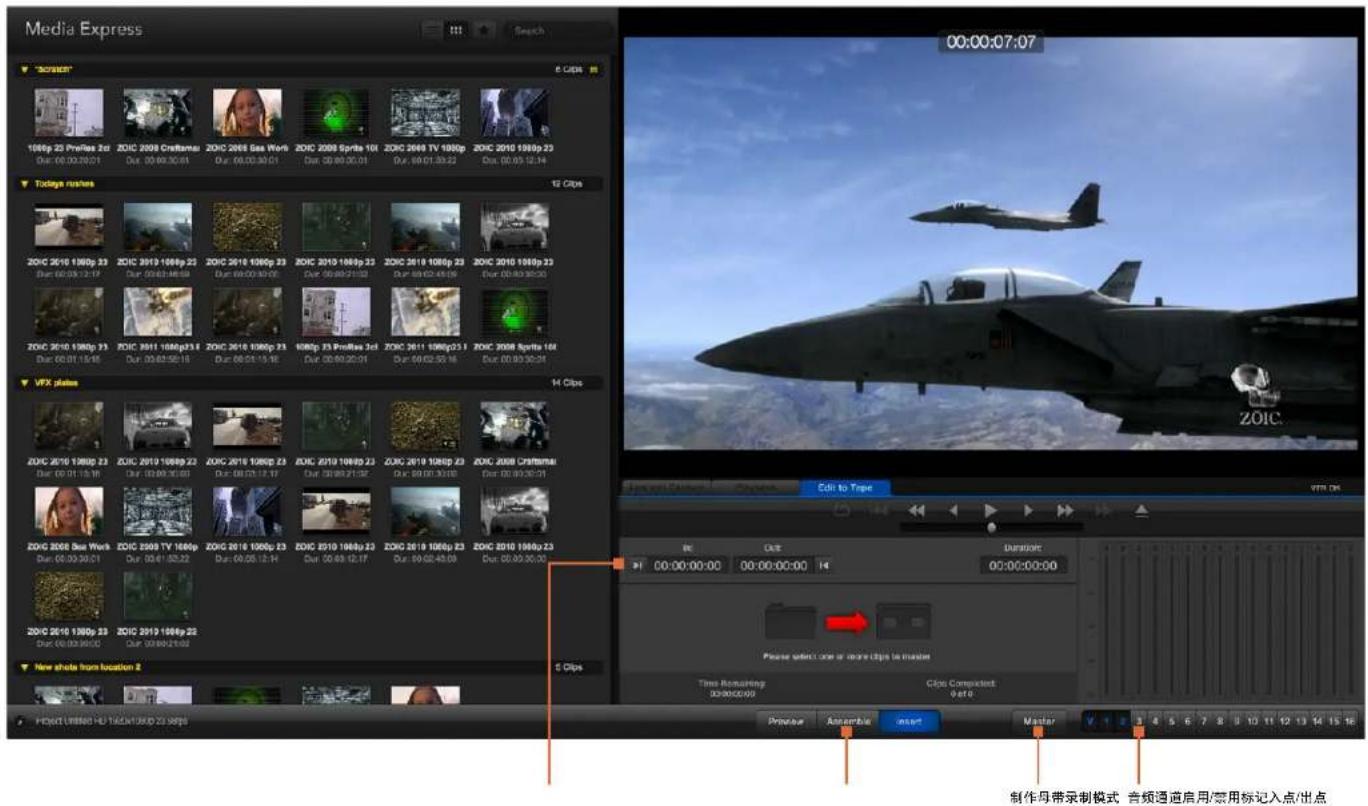Collapse the "scratch" bin

point(25,70)
